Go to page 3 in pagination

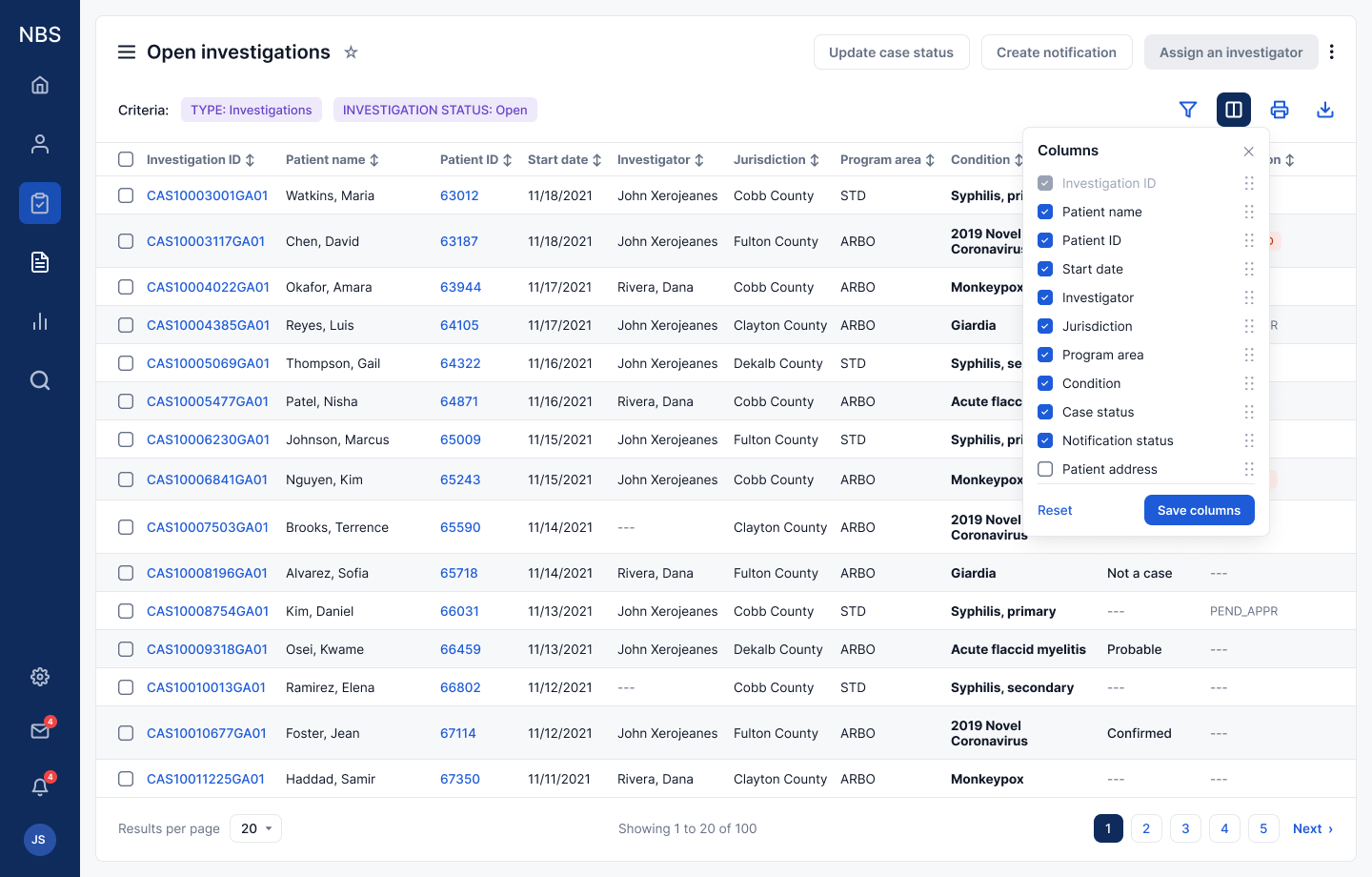tap(1185, 828)
